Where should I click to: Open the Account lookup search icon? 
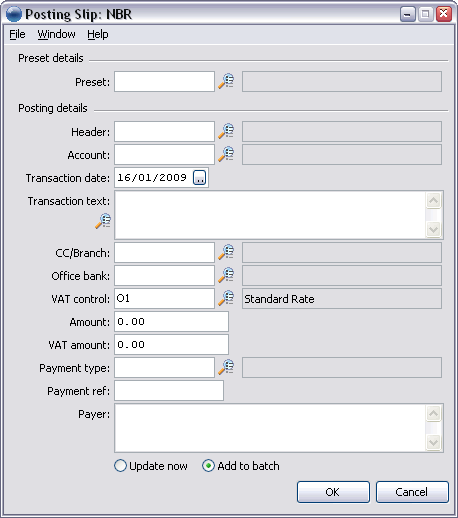226,154
